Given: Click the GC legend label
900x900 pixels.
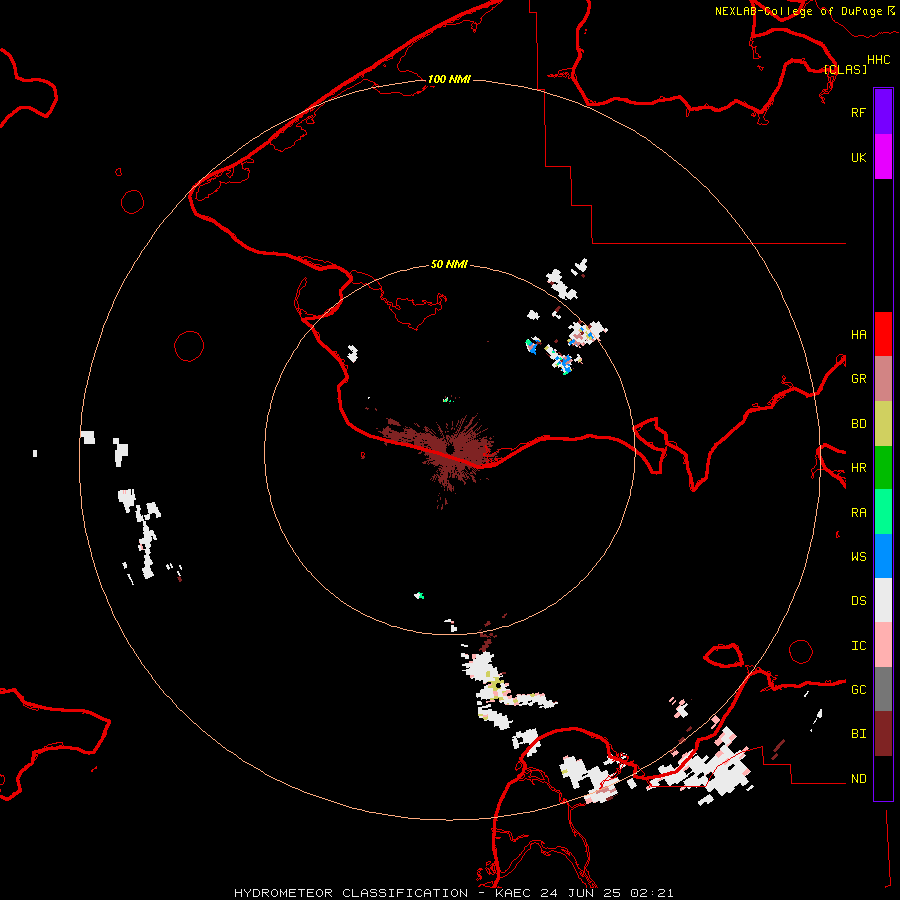Looking at the screenshot, I should click(x=858, y=690).
